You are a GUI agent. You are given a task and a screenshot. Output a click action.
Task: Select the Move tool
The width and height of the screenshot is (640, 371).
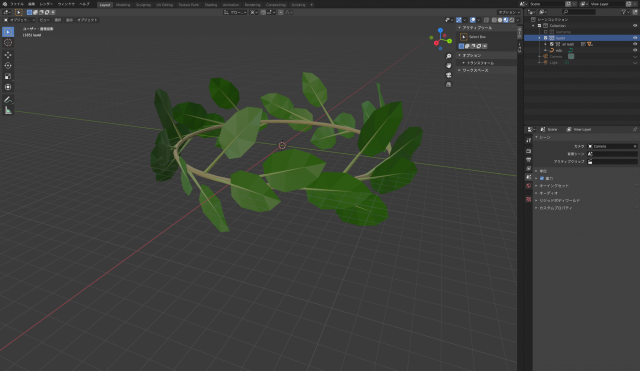[x=8, y=55]
